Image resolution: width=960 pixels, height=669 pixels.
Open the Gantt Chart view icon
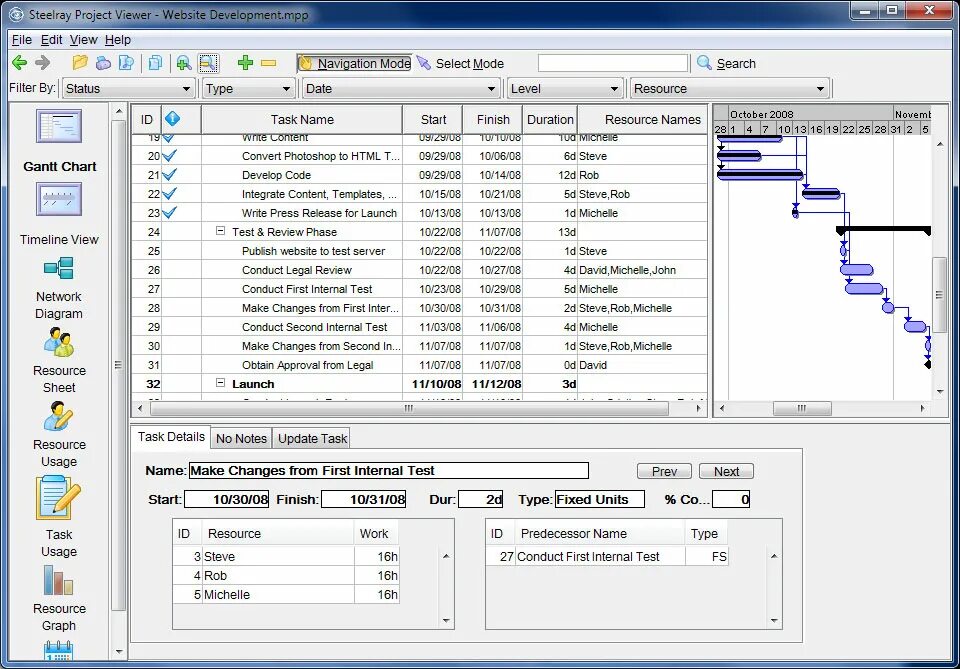59,126
